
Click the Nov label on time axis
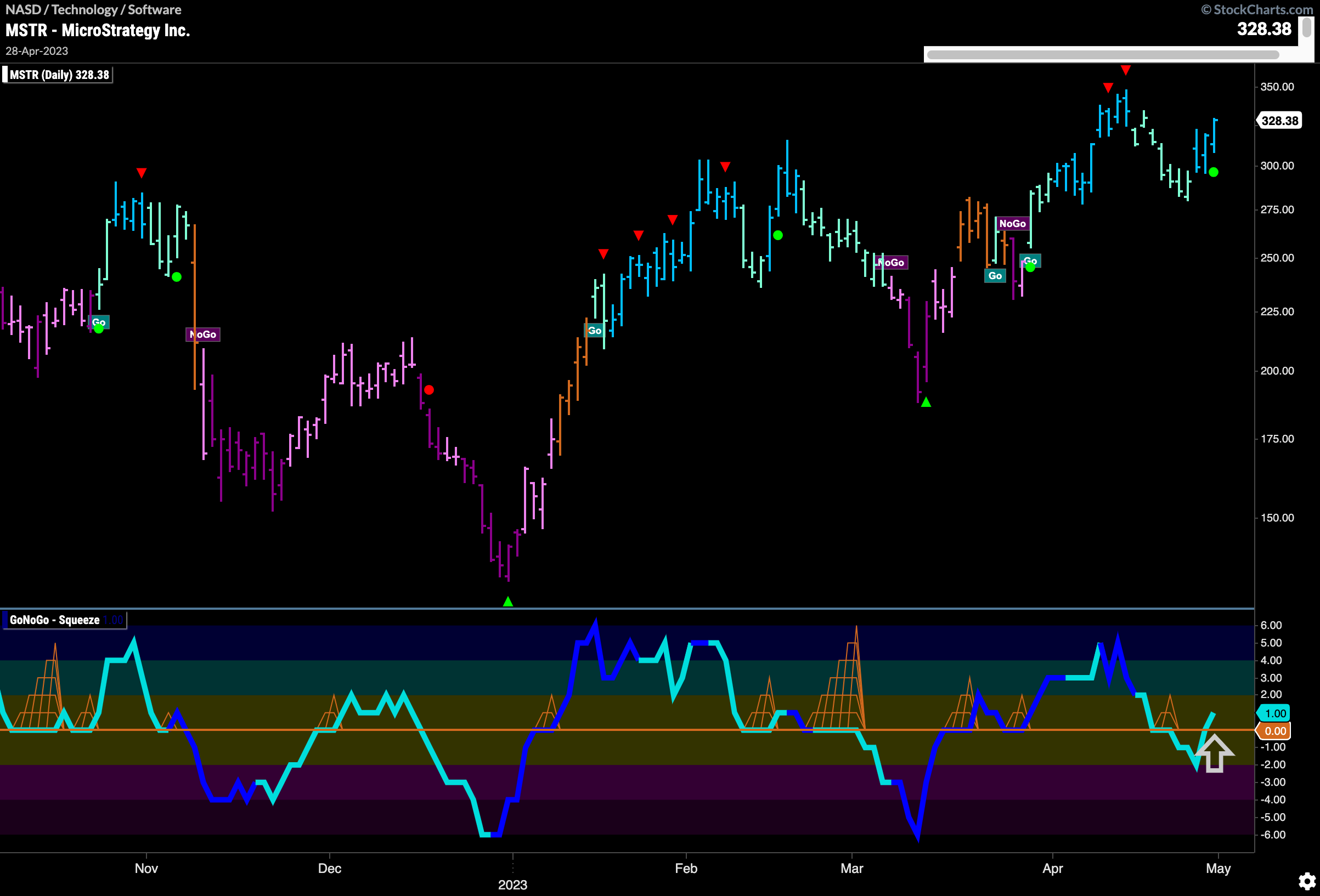(x=146, y=868)
